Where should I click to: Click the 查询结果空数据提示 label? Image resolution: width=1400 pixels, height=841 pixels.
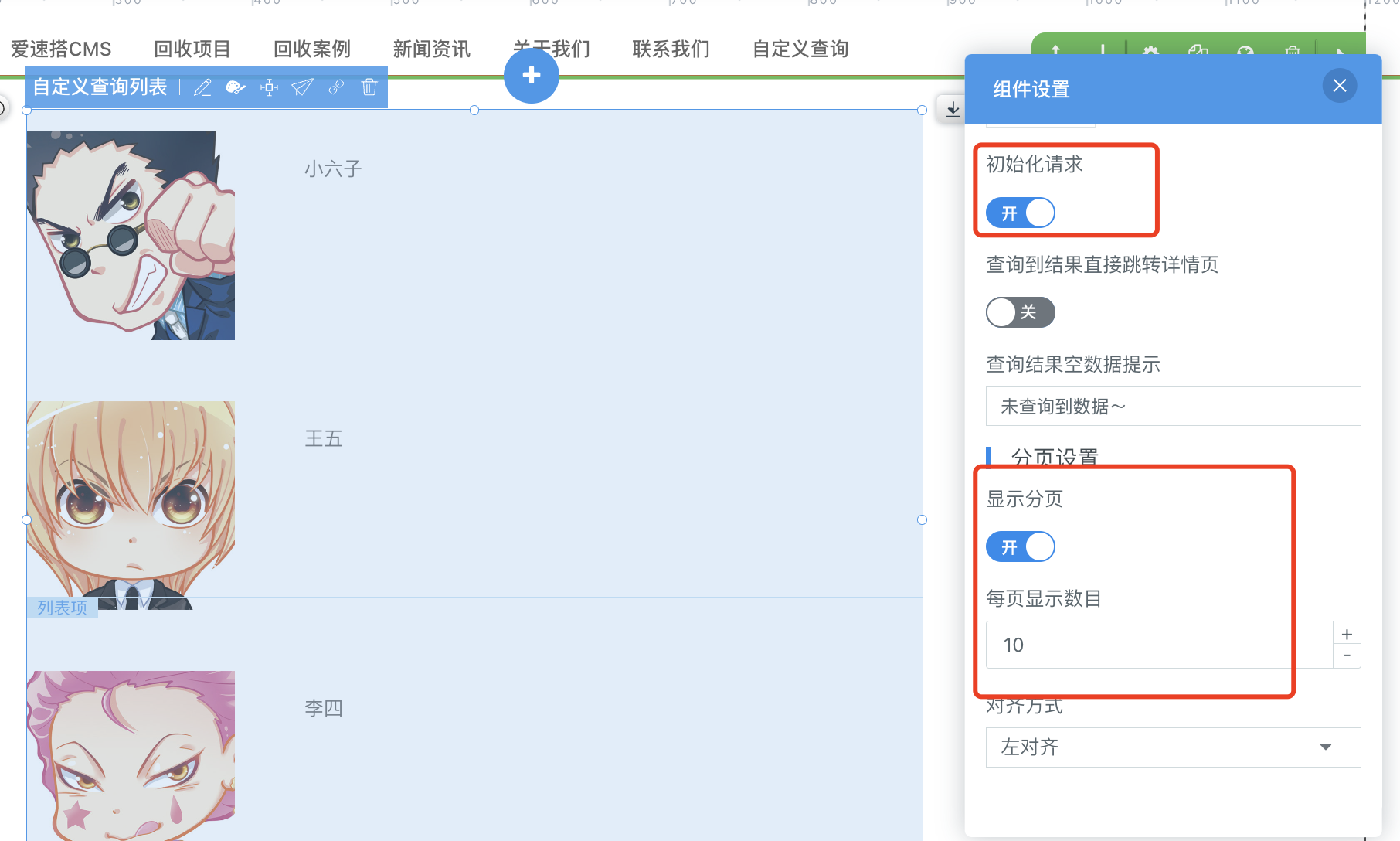(x=1073, y=364)
